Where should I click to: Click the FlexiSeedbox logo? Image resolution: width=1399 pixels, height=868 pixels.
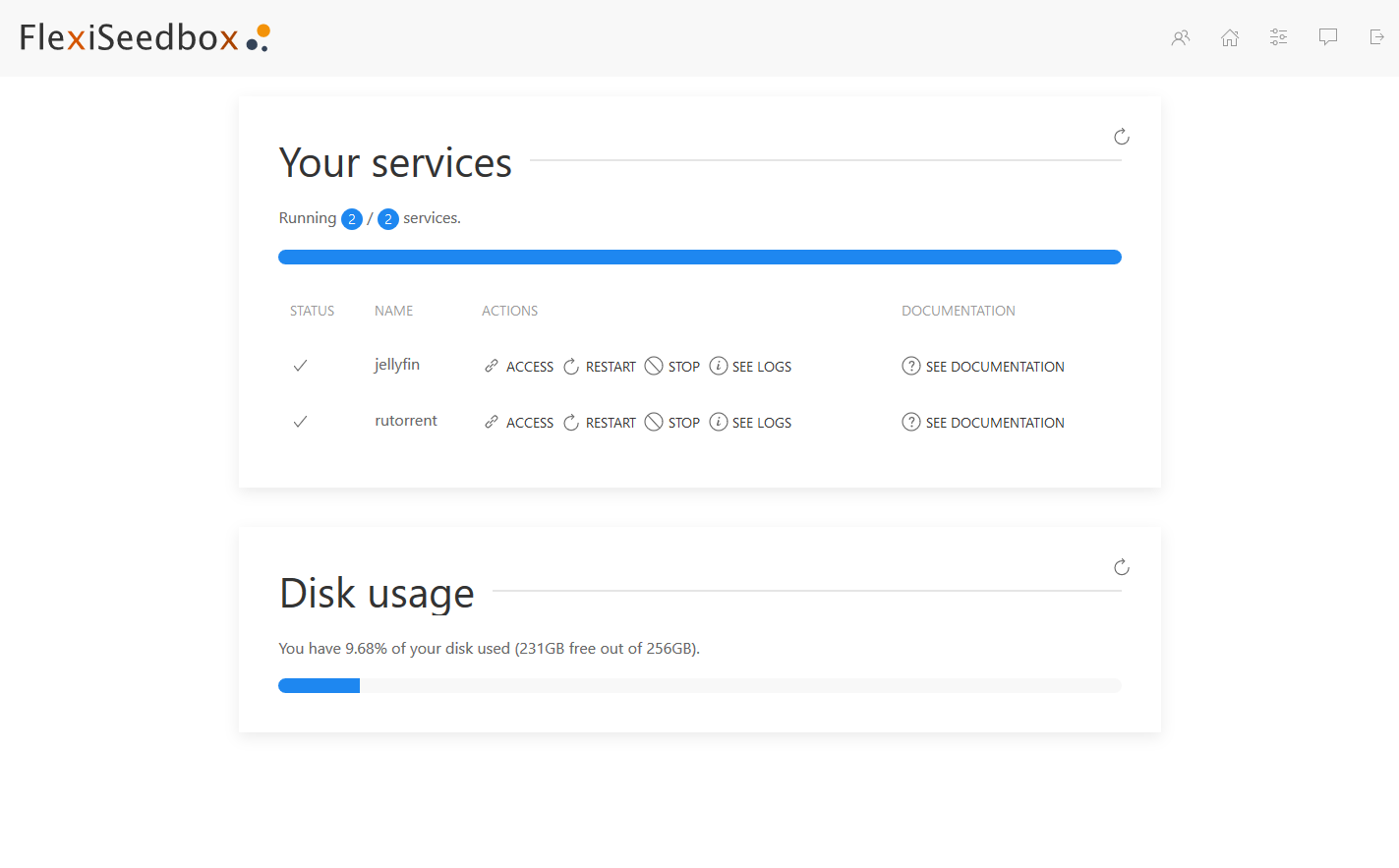click(144, 37)
